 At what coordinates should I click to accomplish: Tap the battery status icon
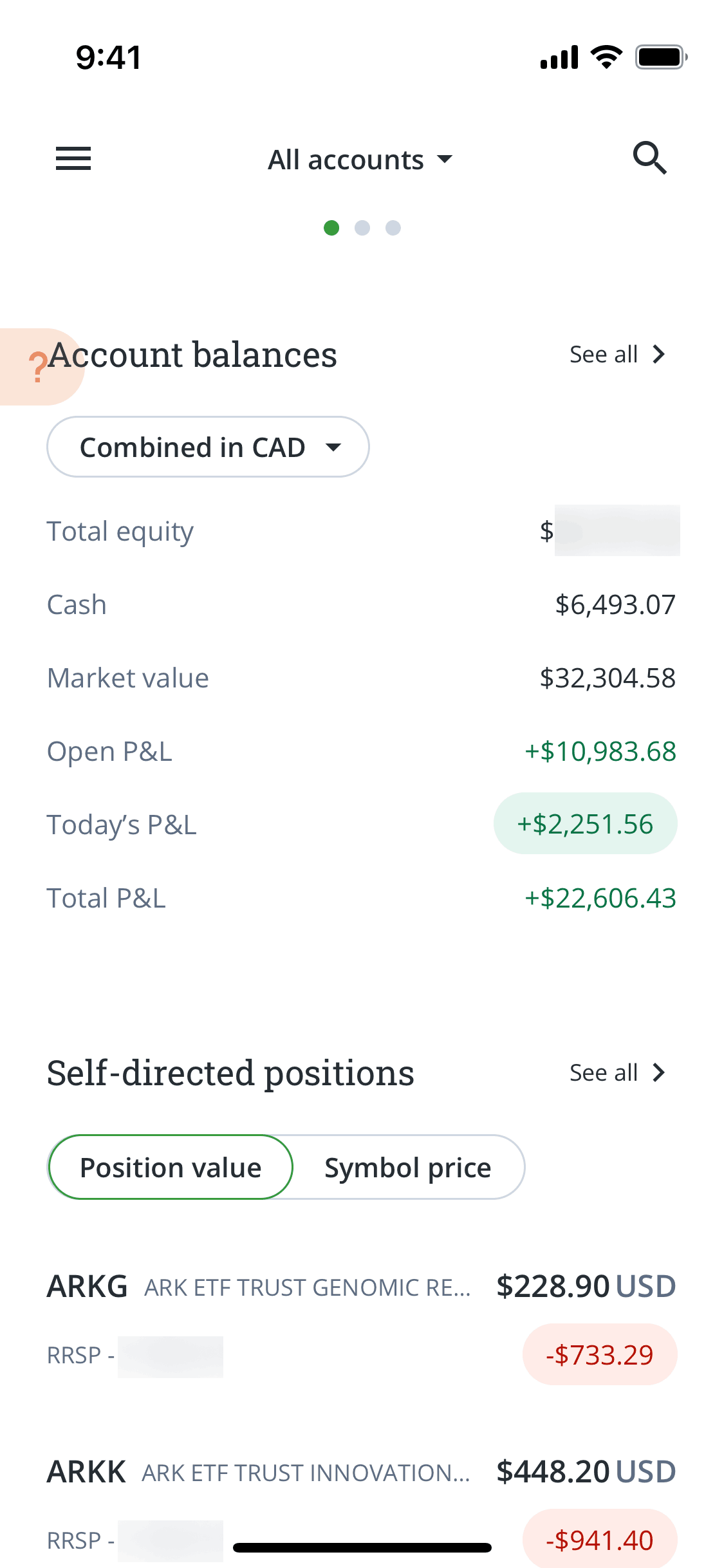coord(661,57)
